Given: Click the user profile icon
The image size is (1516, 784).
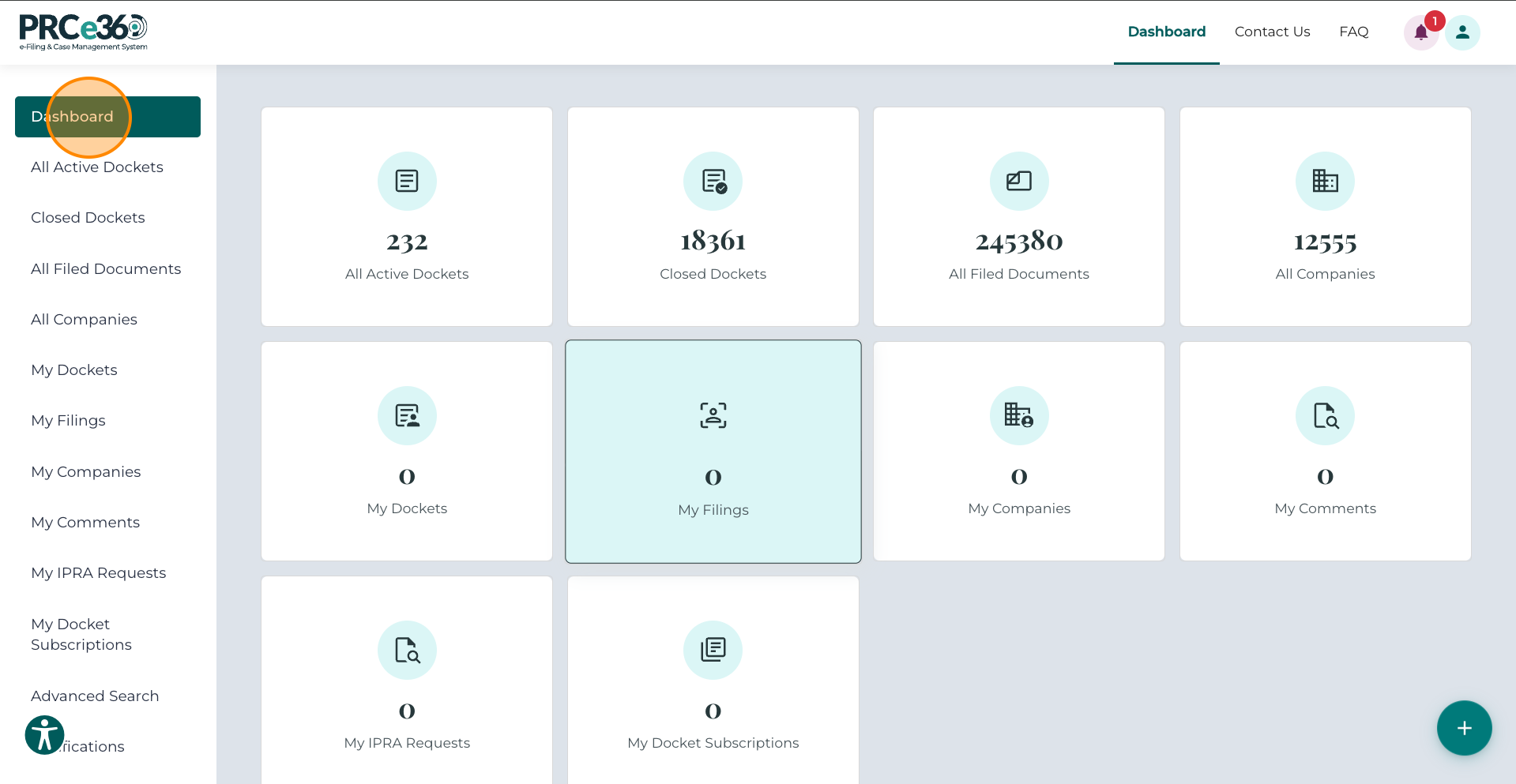Looking at the screenshot, I should [1462, 32].
